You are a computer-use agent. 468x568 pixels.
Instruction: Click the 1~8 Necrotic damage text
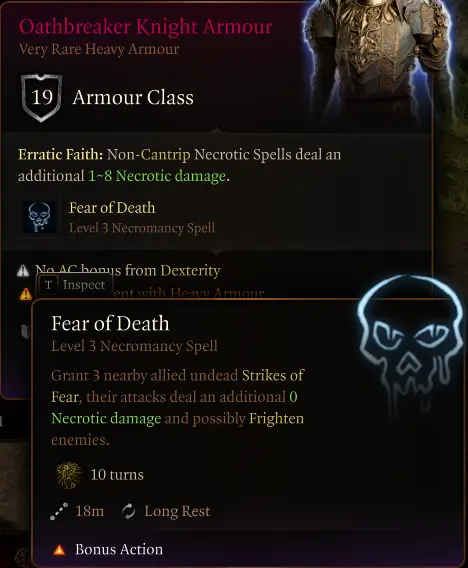pyautogui.click(x=157, y=176)
